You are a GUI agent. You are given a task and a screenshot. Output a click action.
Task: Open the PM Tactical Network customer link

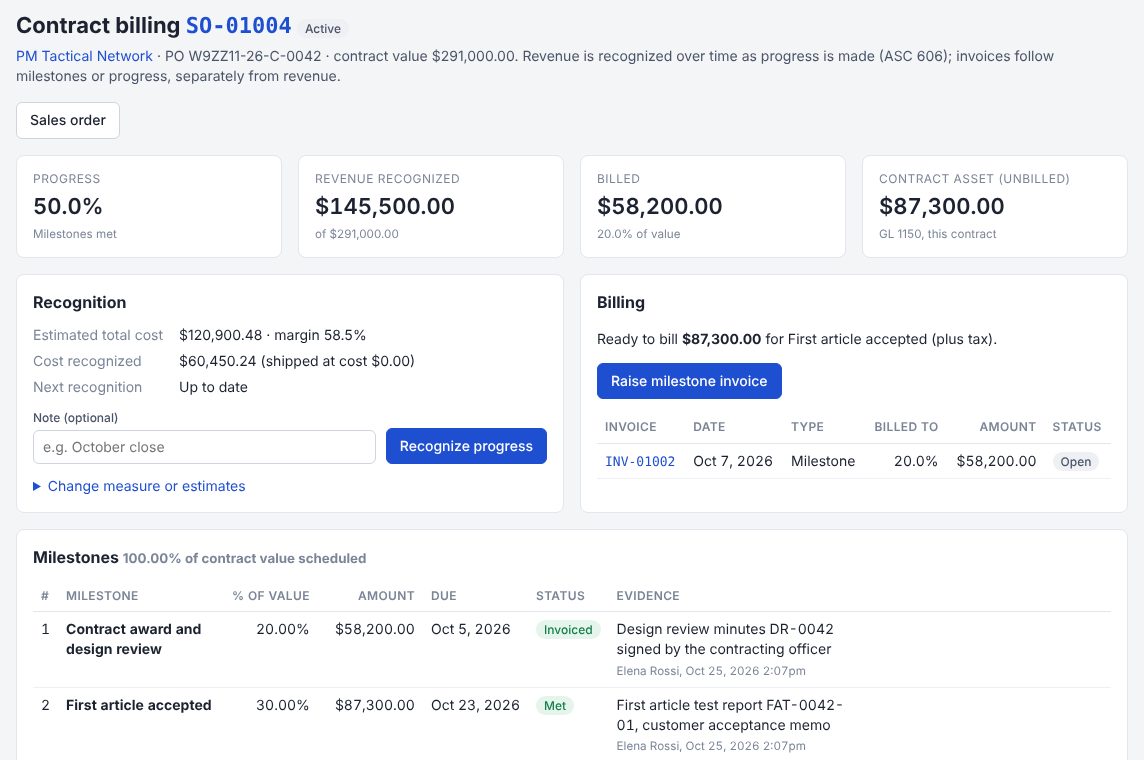coord(85,56)
